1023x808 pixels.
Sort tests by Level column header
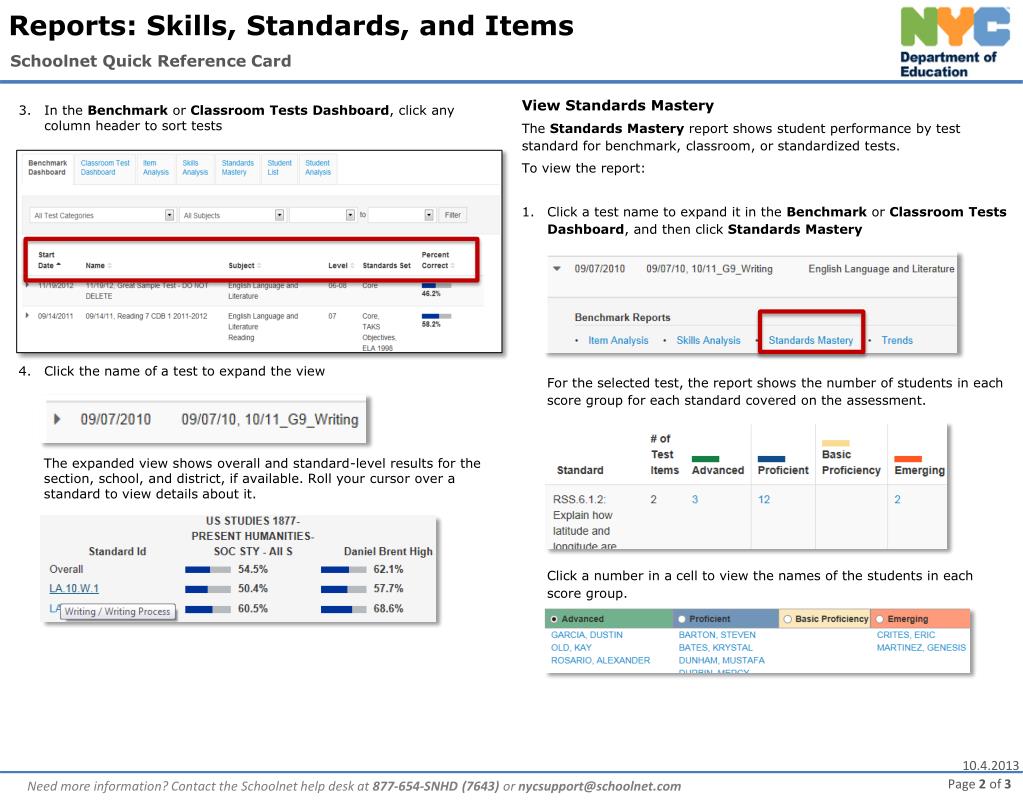[341, 266]
